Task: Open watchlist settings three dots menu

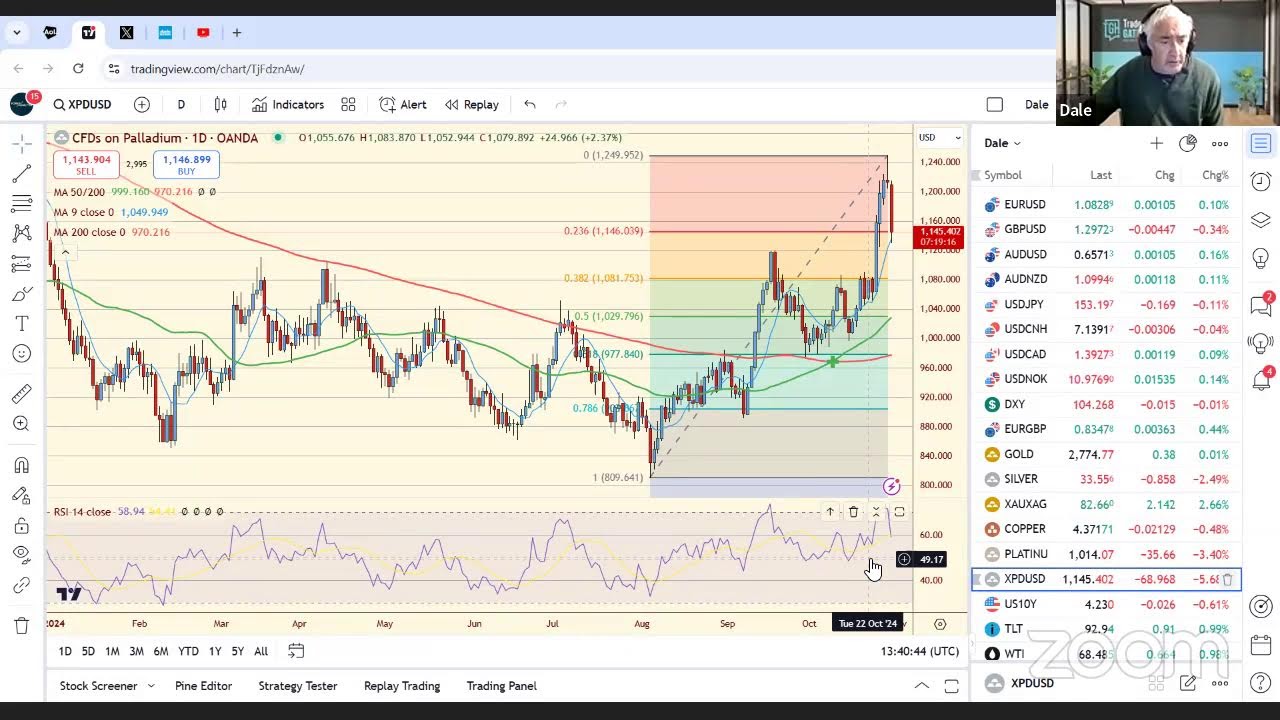Action: [1220, 143]
